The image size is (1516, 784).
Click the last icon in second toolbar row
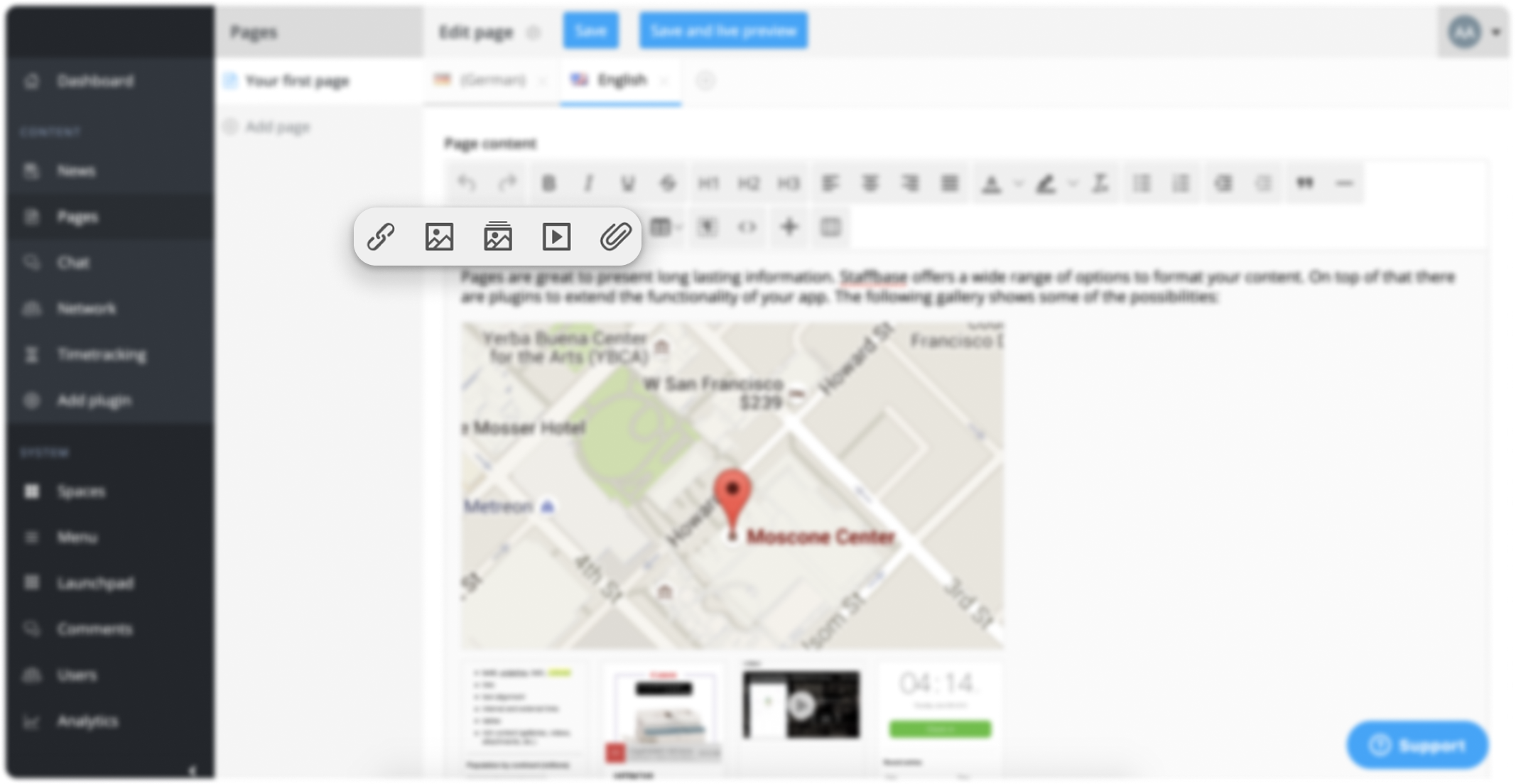(830, 227)
